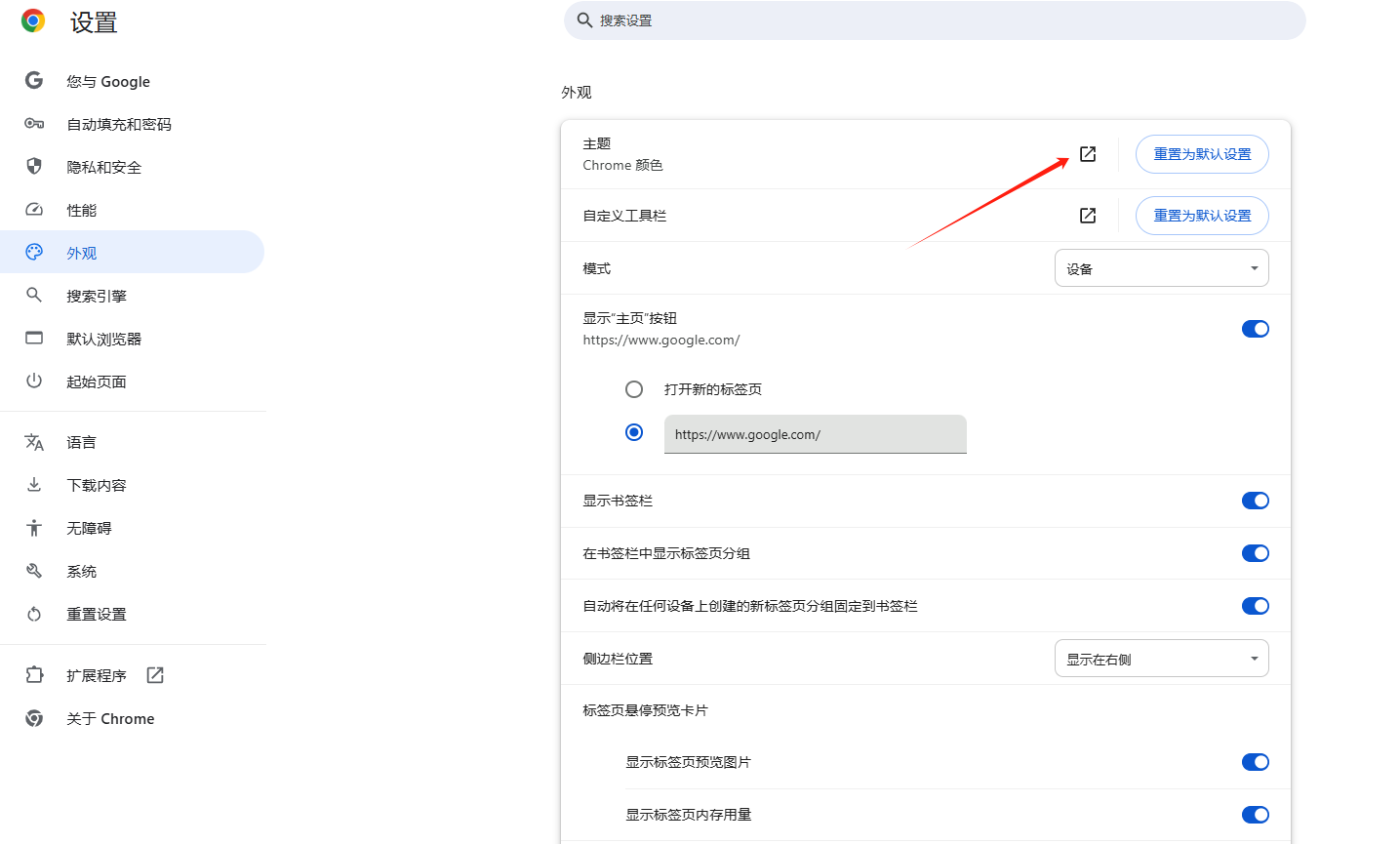
Task: Click the accessibility figure icon for 无障碍
Action: click(x=34, y=528)
